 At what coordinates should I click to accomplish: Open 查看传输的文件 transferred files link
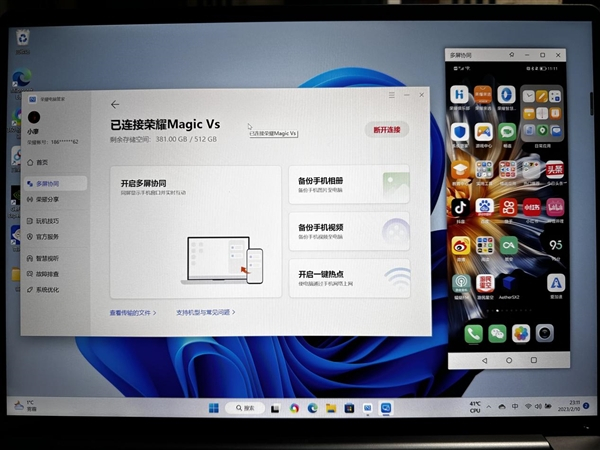pos(133,313)
